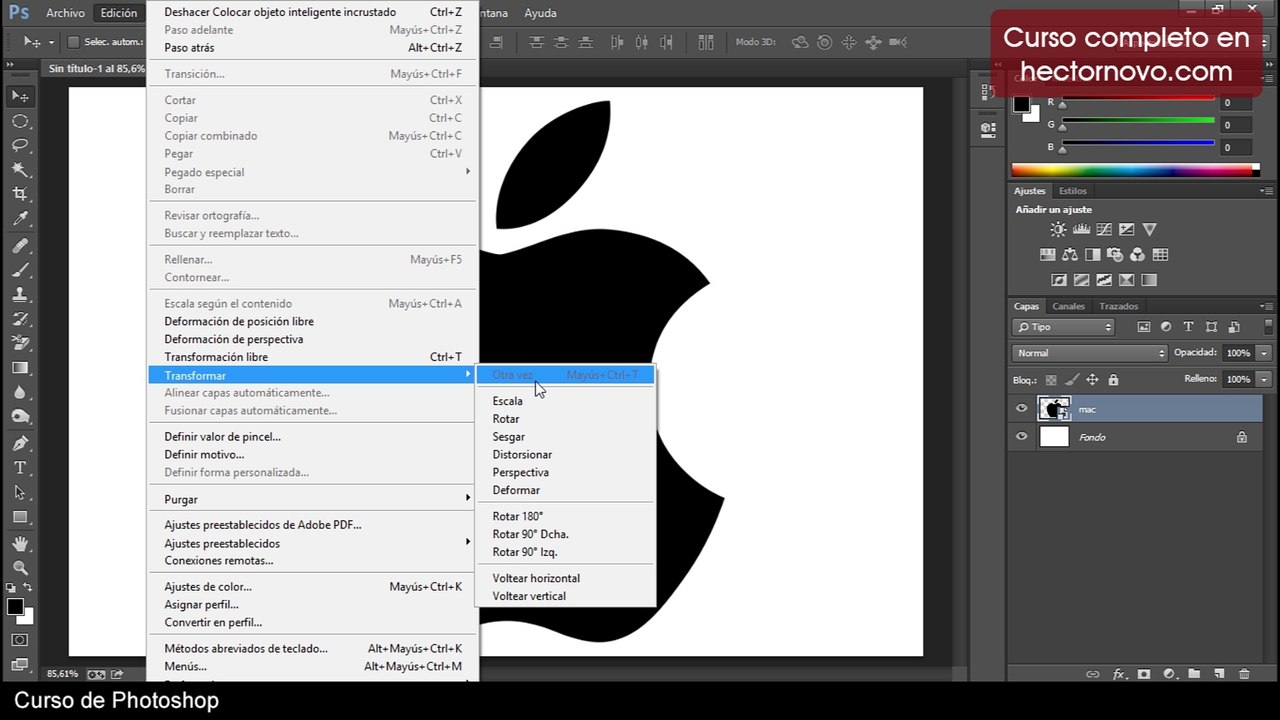This screenshot has height=720, width=1280.
Task: Expand the Pegado especial submenu
Action: coord(314,172)
